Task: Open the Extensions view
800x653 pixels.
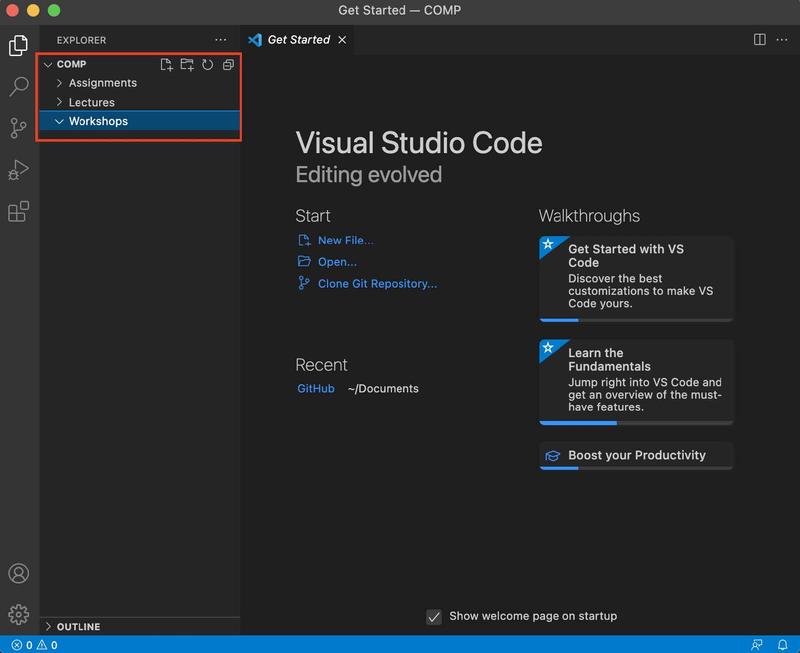Action: tap(18, 212)
